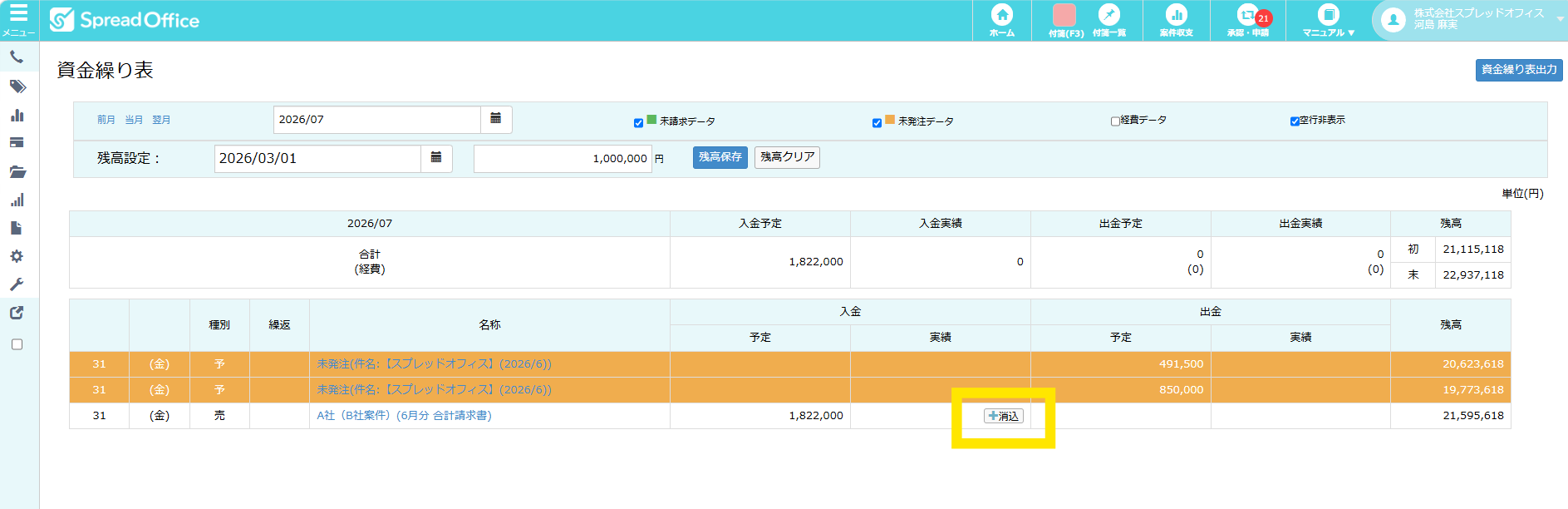Viewport: 1568px width, 509px height.
Task: Click the green 未請求データ color swatch
Action: click(x=651, y=120)
